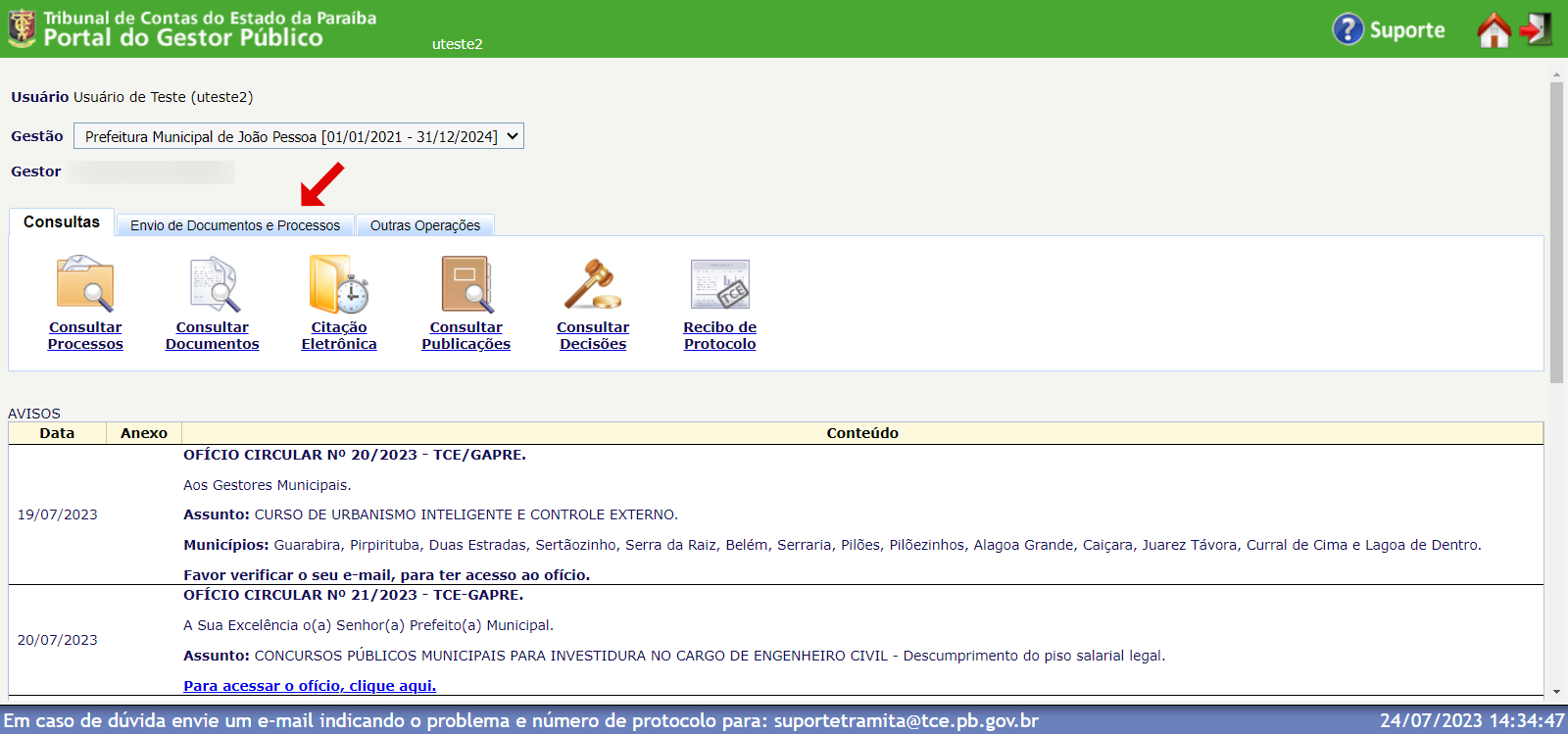Click the scrollbar down arrow
1568x734 pixels.
point(1556,692)
